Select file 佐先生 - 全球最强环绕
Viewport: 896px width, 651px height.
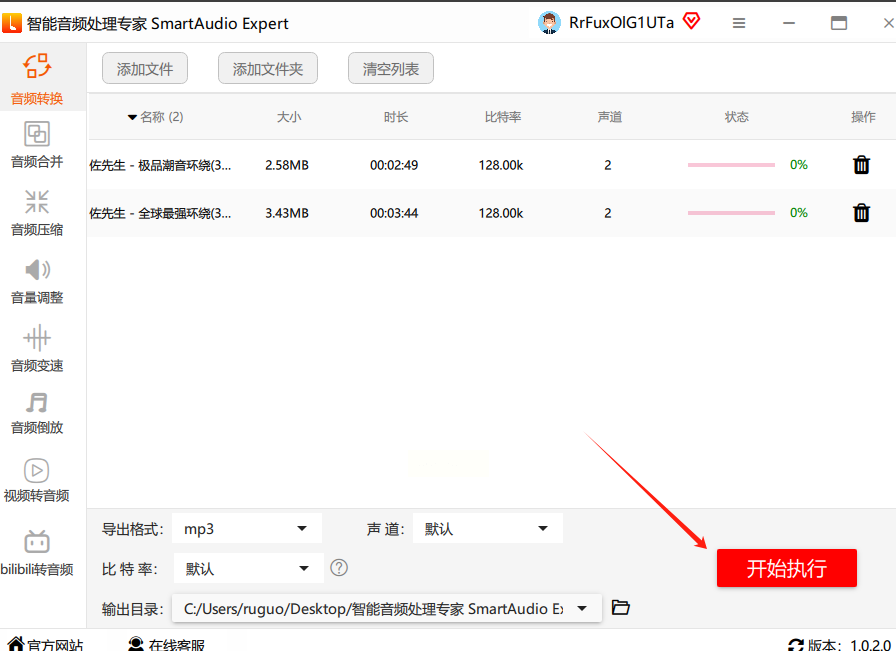(161, 213)
